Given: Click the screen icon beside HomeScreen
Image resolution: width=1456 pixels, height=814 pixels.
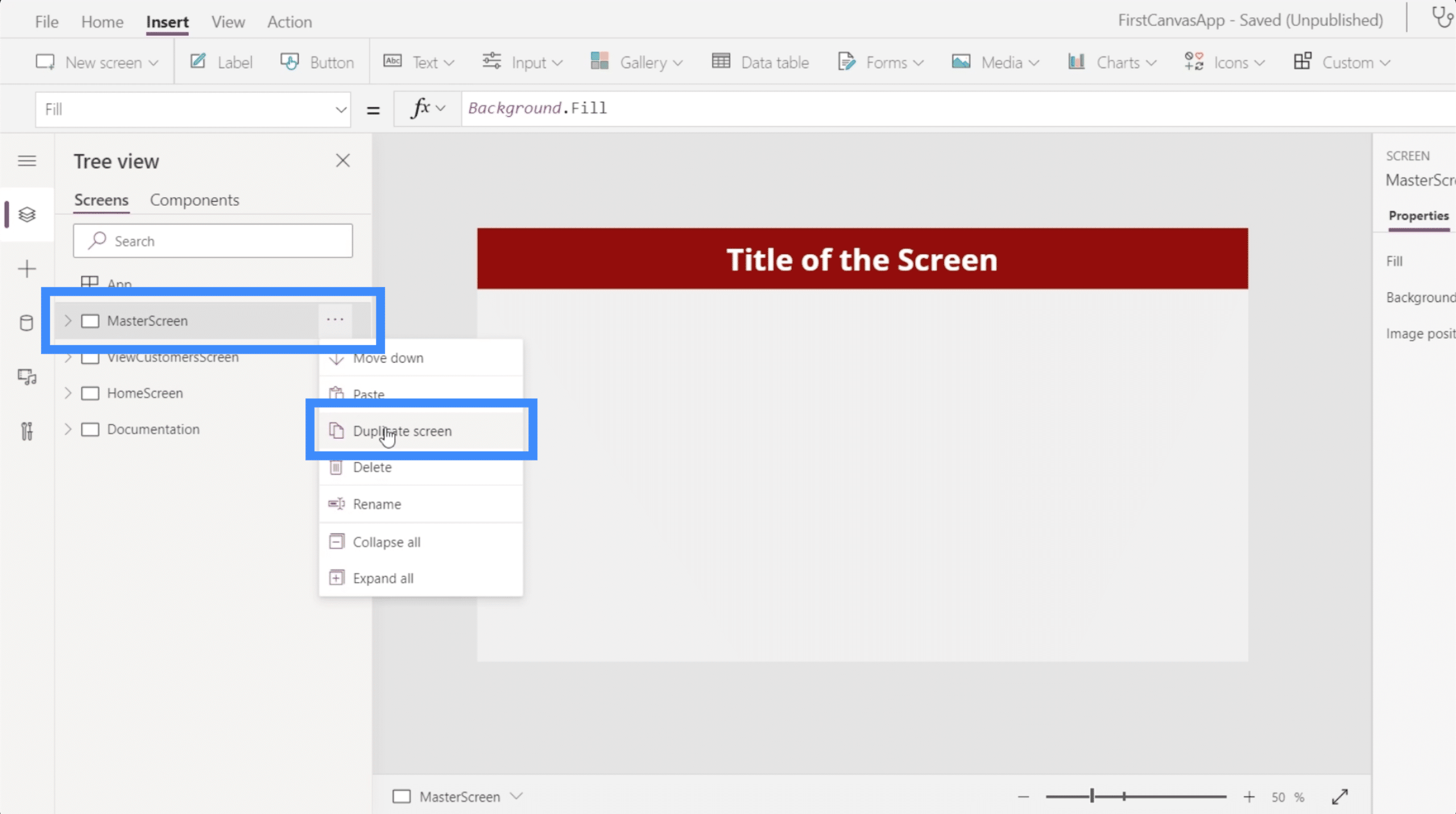Looking at the screenshot, I should coord(90,393).
